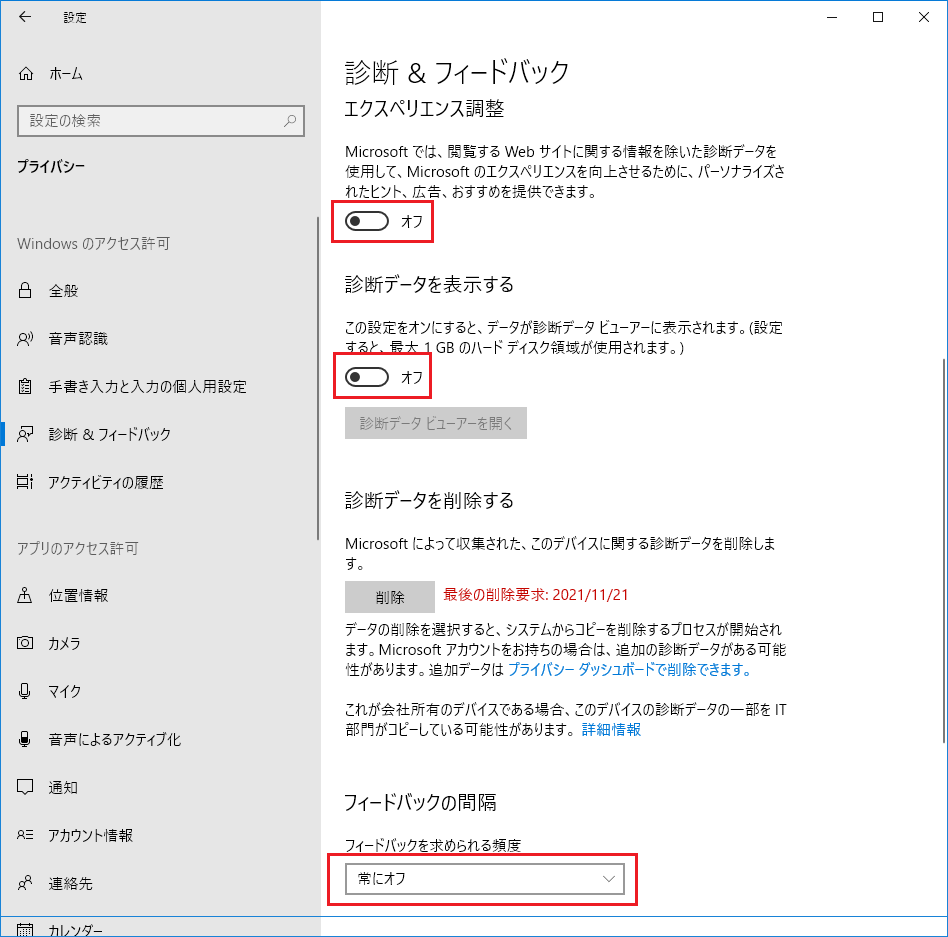Image resolution: width=948 pixels, height=937 pixels.
Task: Open the 詳細情報 link
Action: [611, 730]
